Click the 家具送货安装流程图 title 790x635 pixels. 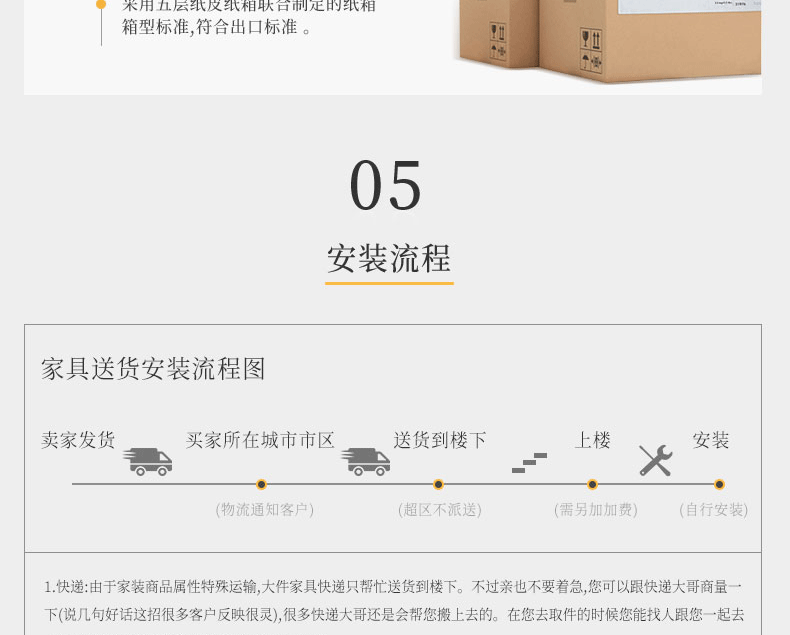click(x=153, y=369)
